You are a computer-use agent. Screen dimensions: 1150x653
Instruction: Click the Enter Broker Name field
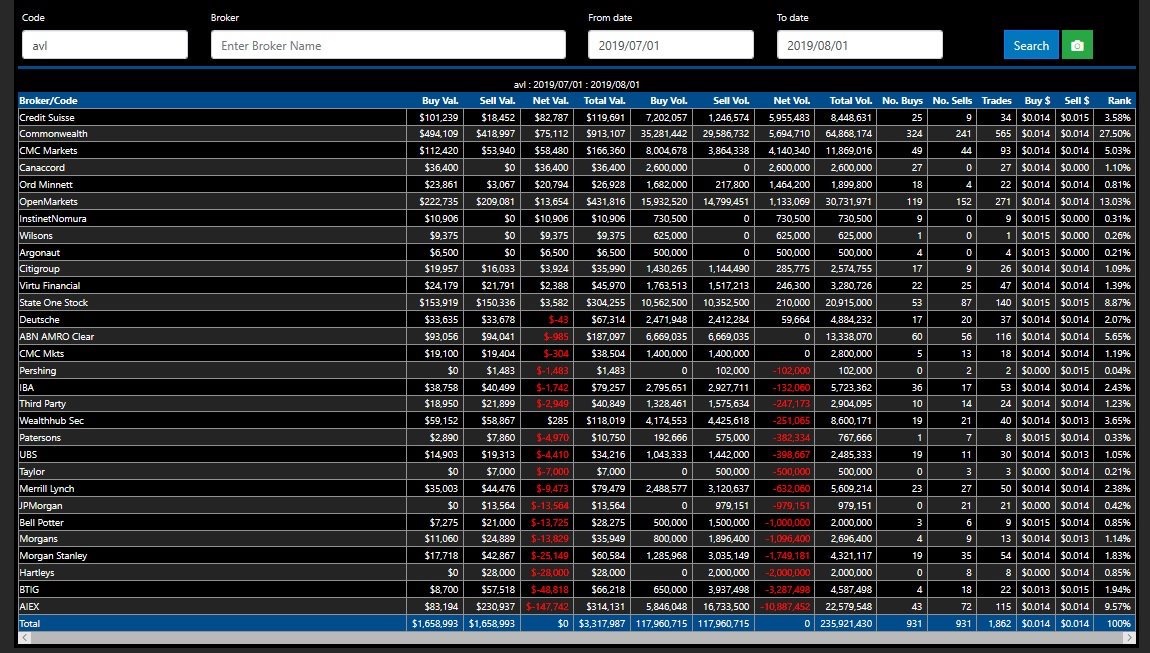pos(388,45)
